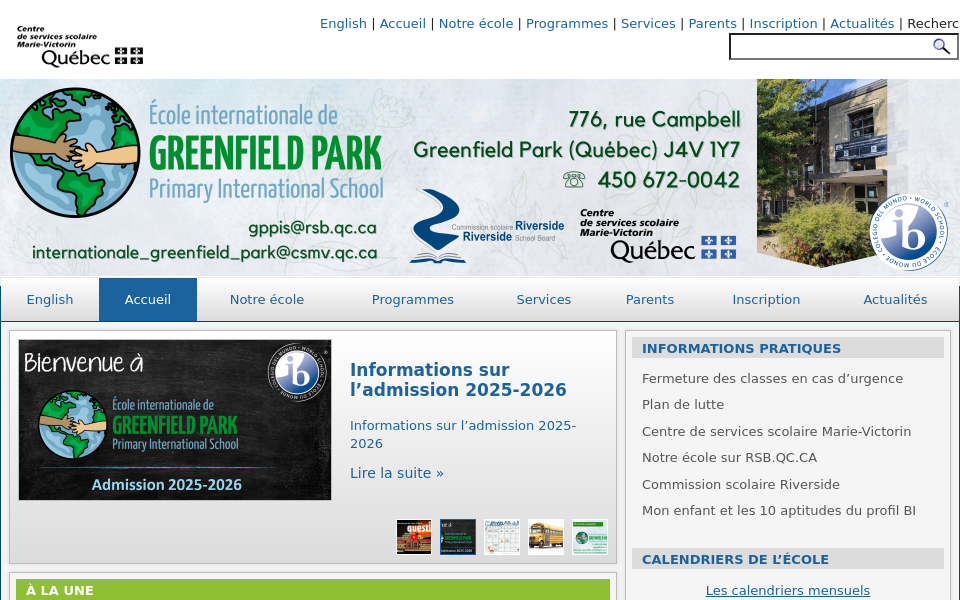Open the Services tab in main navigation bar
Screen dimensions: 960x600
point(544,299)
